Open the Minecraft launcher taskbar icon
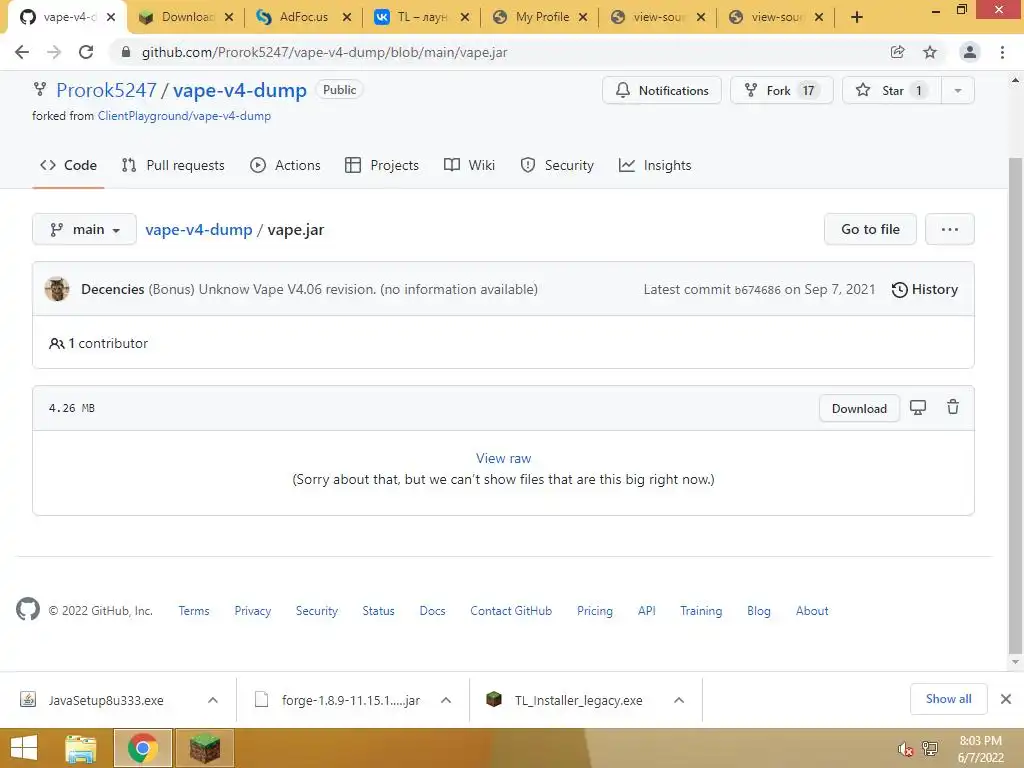Screen dimensions: 1024x768 204,748
